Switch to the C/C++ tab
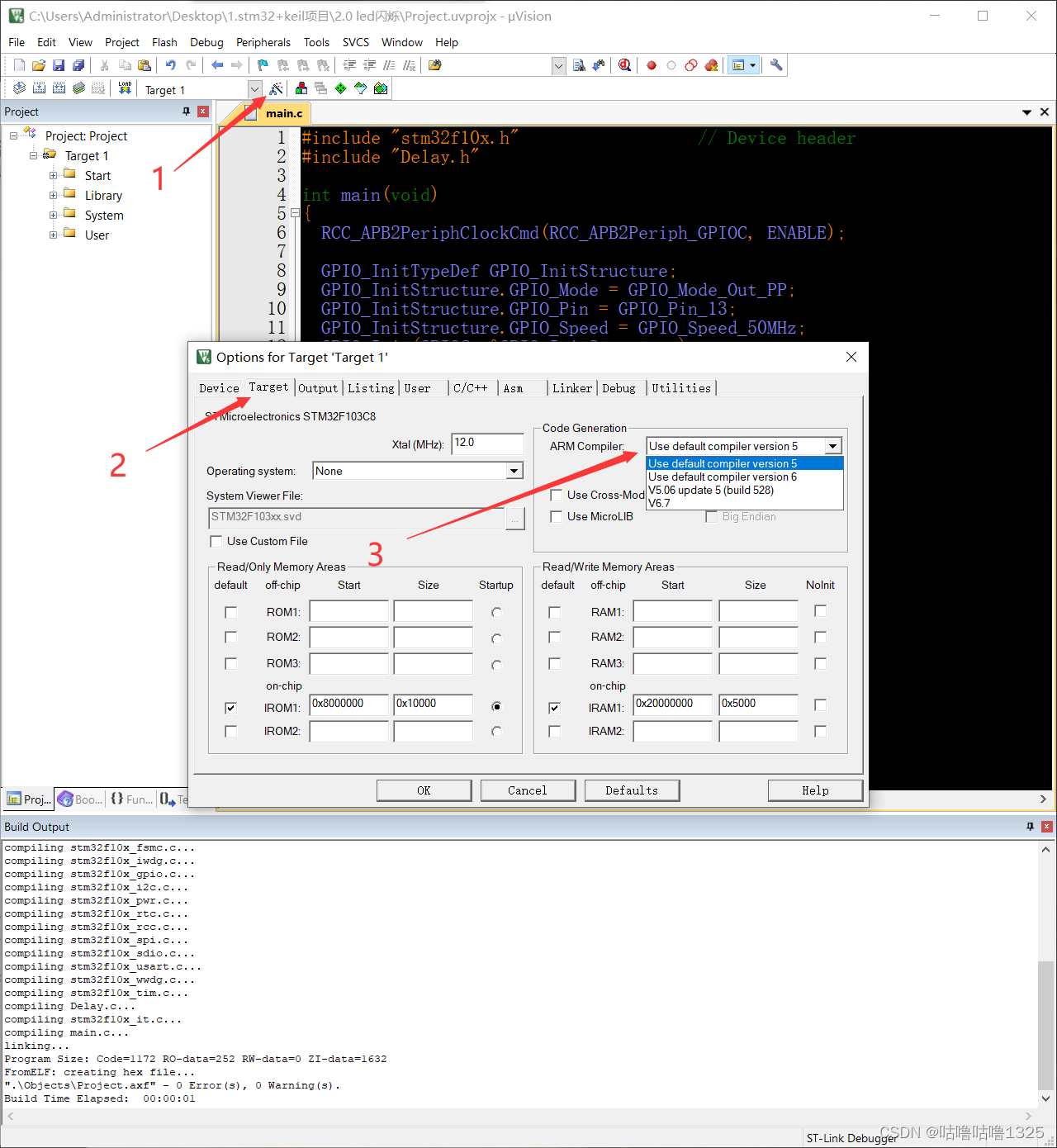This screenshot has width=1057, height=1148. (x=471, y=387)
